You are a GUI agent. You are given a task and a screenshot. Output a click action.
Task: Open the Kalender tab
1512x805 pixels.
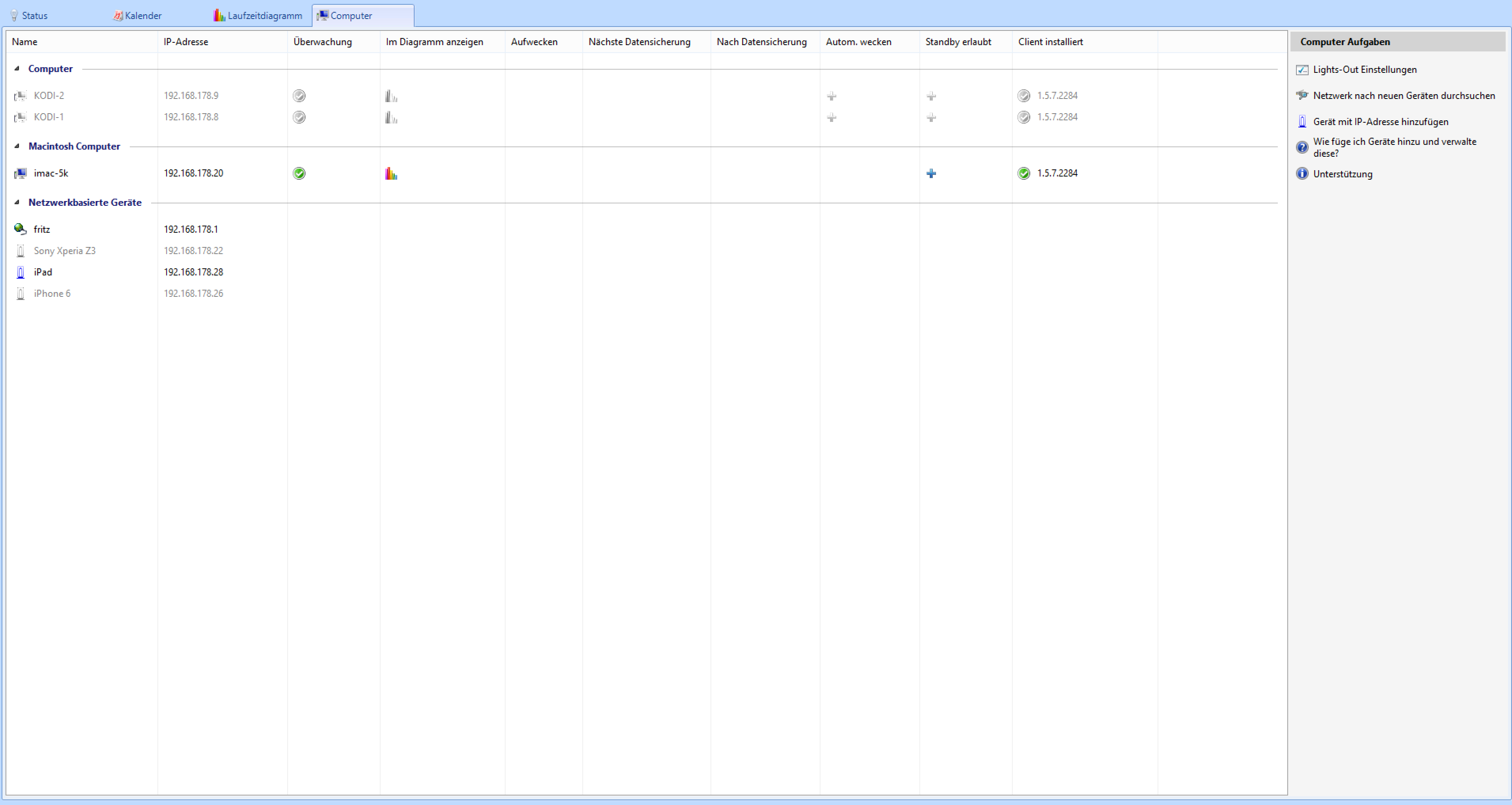(137, 16)
